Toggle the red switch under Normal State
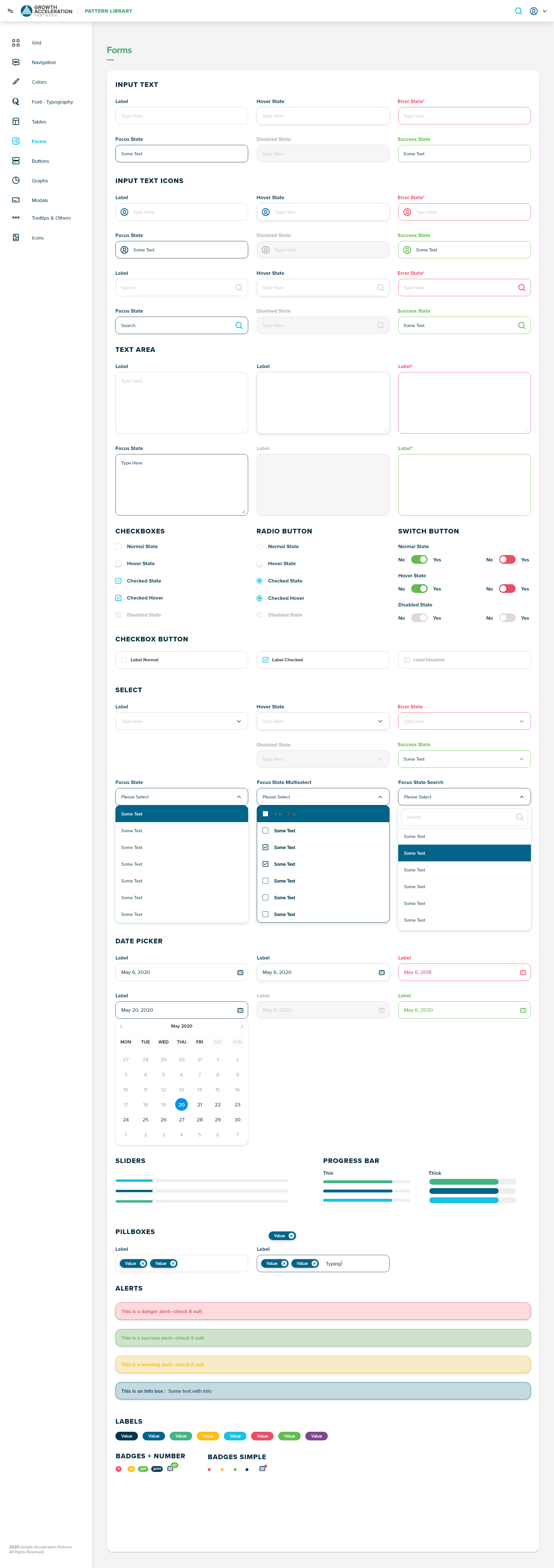554x1568 pixels. tap(507, 559)
